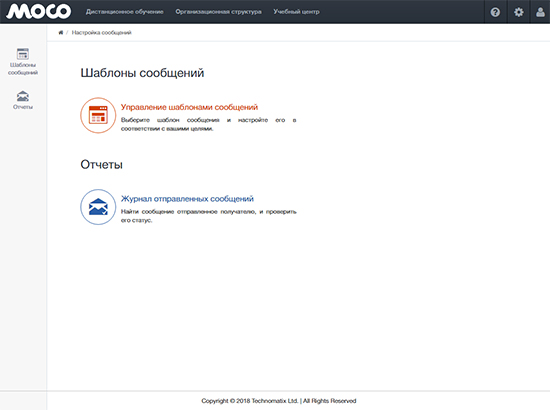Viewport: 550px width, 410px height.
Task: Click the Copyright Technomatix footer text
Action: 279,401
